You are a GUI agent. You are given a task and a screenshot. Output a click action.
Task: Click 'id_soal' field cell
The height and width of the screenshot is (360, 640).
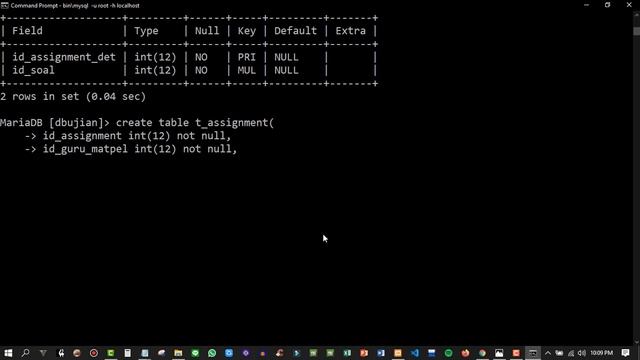coord(33,70)
